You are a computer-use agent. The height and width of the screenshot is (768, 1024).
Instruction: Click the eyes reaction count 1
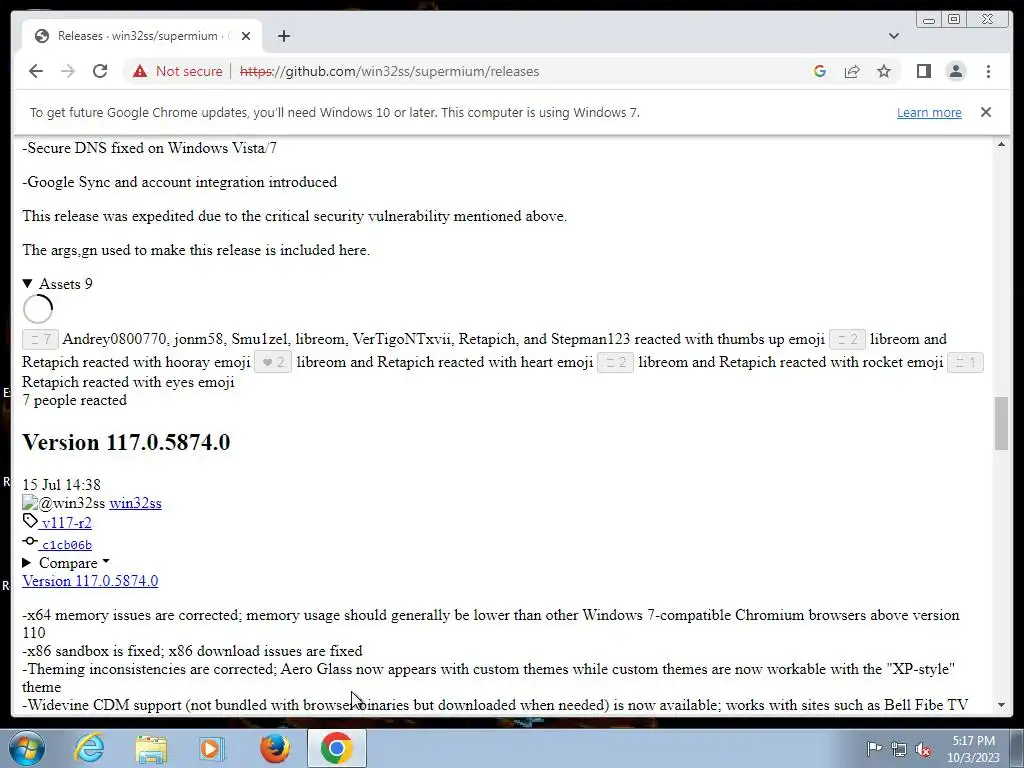(965, 362)
